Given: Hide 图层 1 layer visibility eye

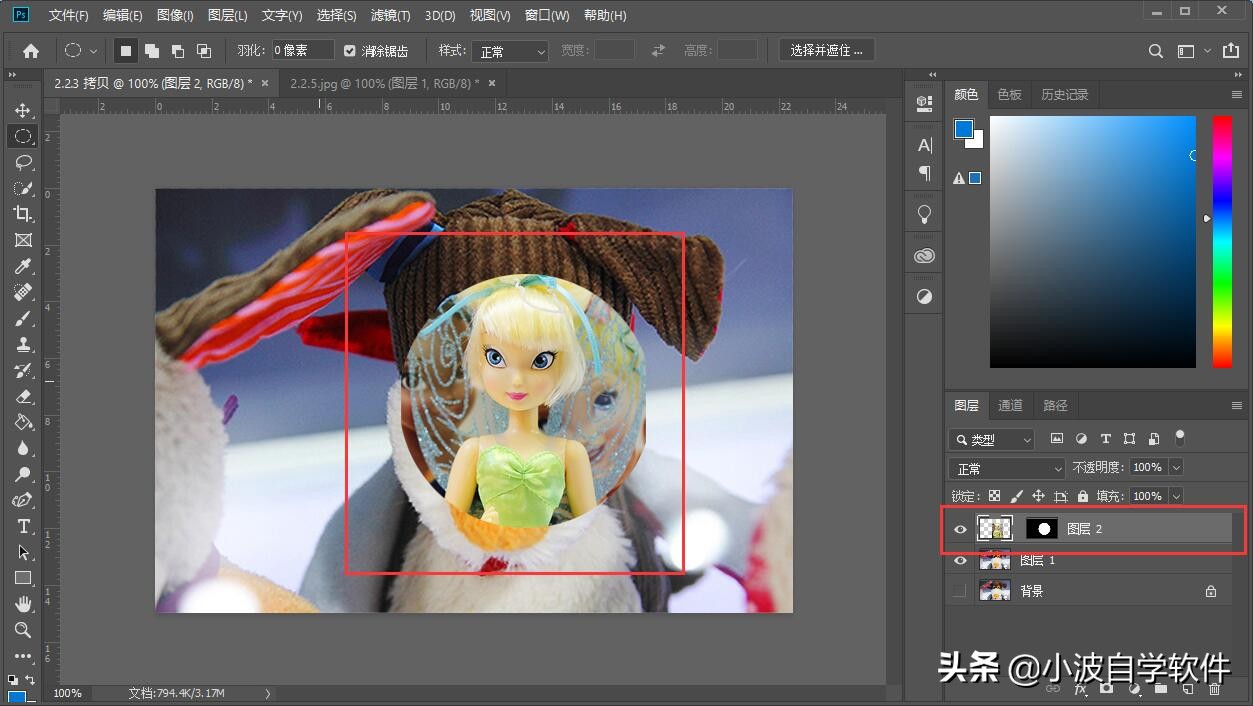Looking at the screenshot, I should 960,560.
